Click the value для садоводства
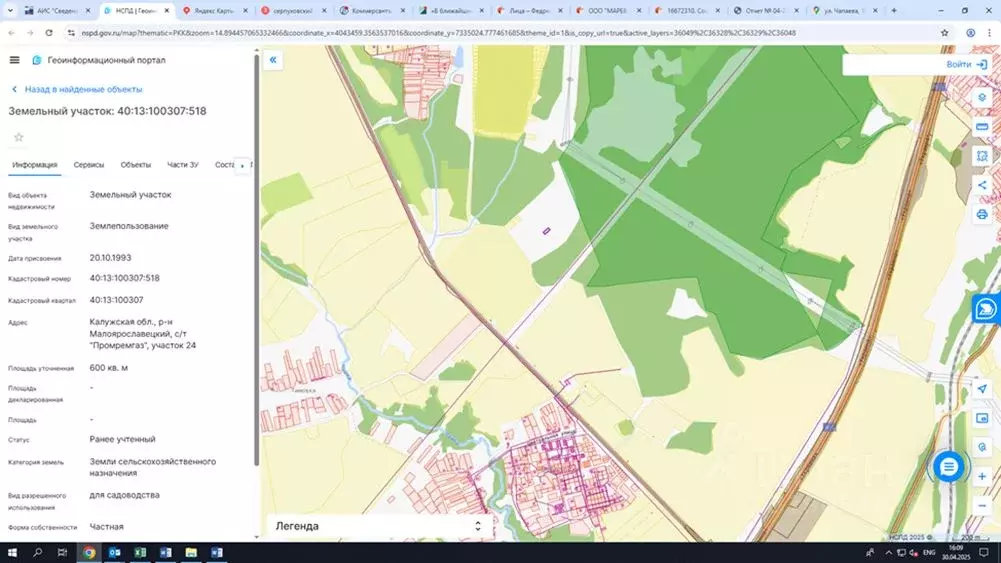 [124, 495]
